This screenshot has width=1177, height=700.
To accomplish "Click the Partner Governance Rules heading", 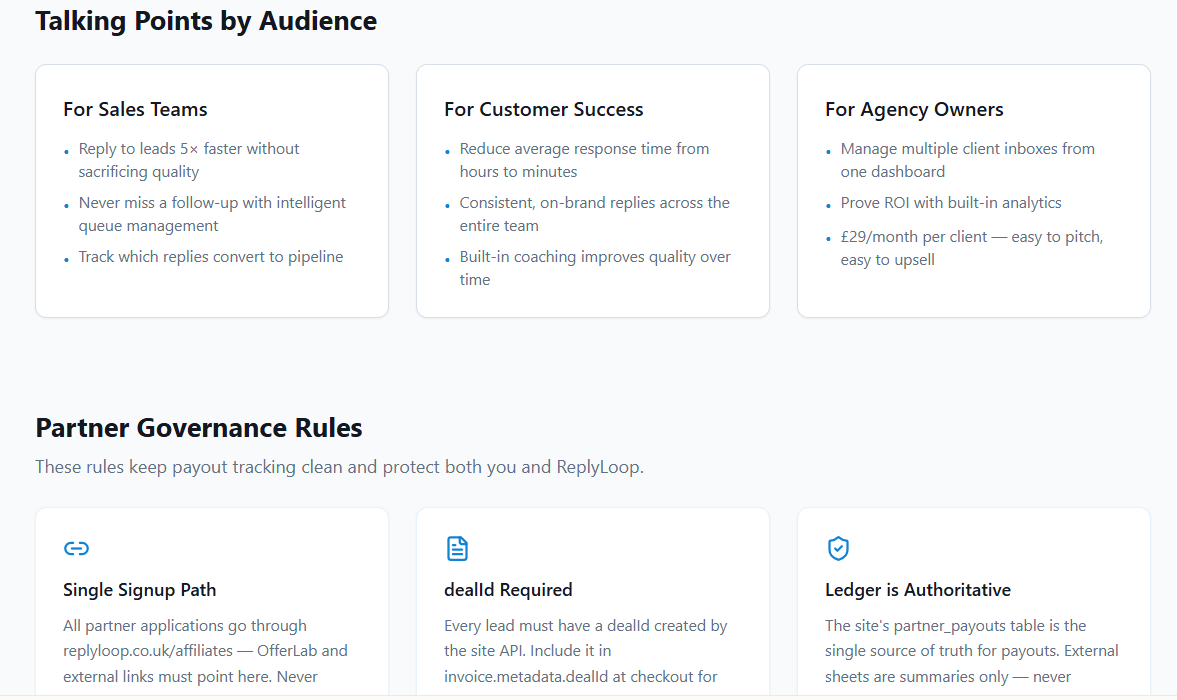I will 198,427.
